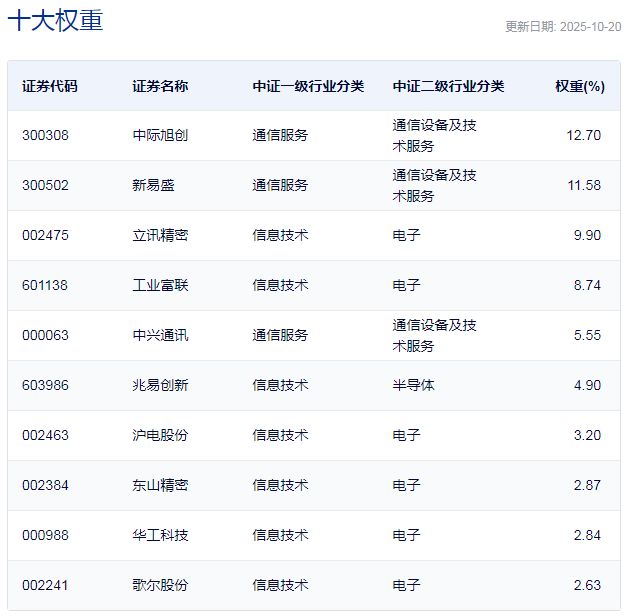Click the 12.70 weight value
Viewport: 626px width, 616px height.
point(583,135)
